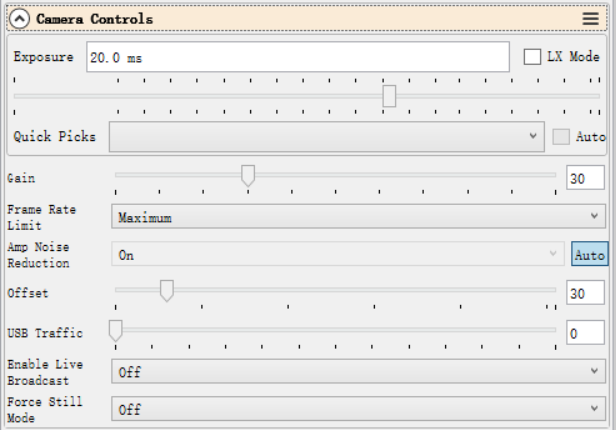
Task: Open the Amp Noise Reduction dropdown
Action: pyautogui.click(x=337, y=255)
